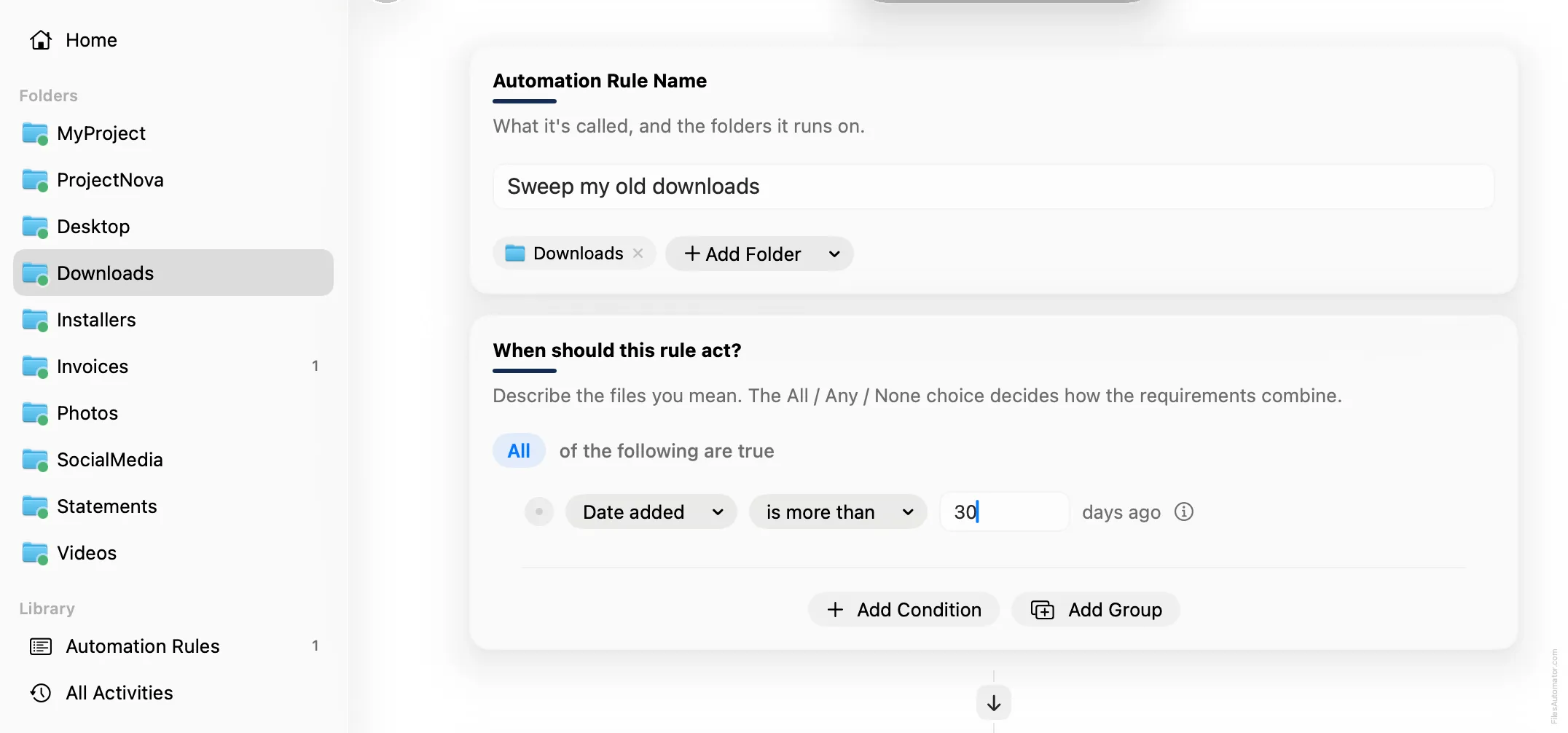Remove Downloads folder chip with X
Screen dimensions: 1568x733
pos(638,253)
